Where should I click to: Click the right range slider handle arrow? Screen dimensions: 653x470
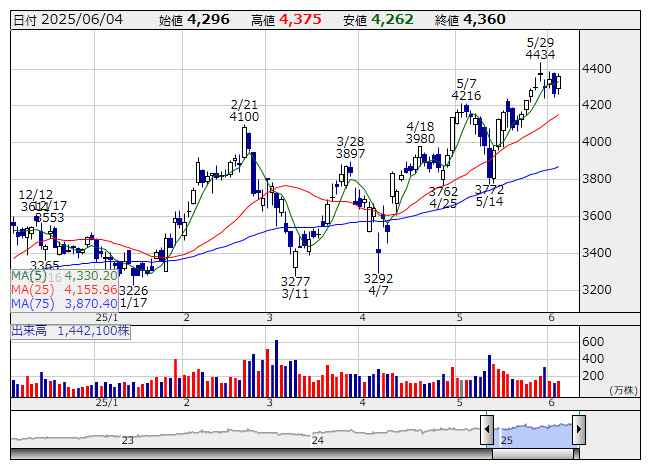click(x=579, y=429)
